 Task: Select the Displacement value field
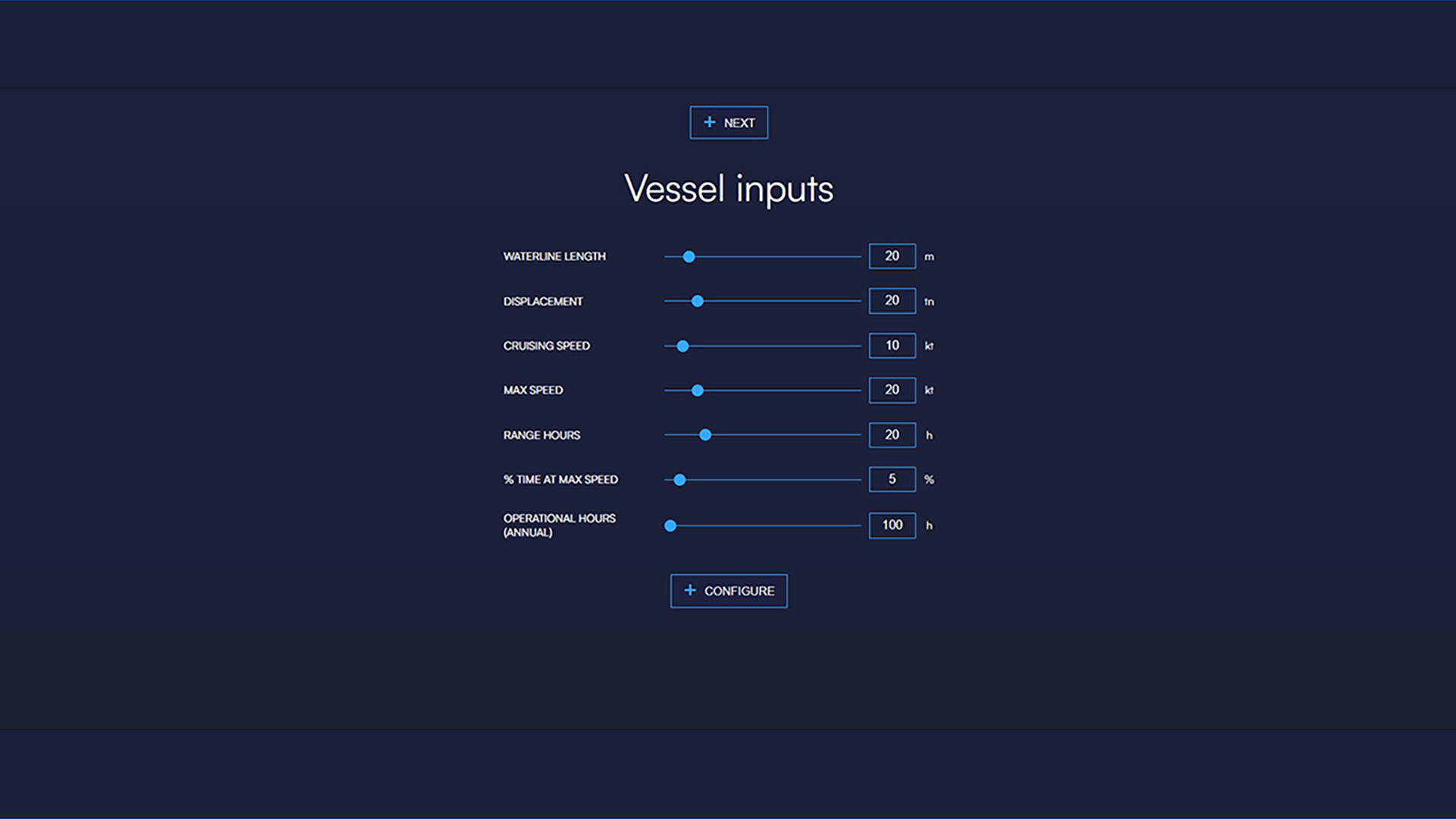coord(892,301)
